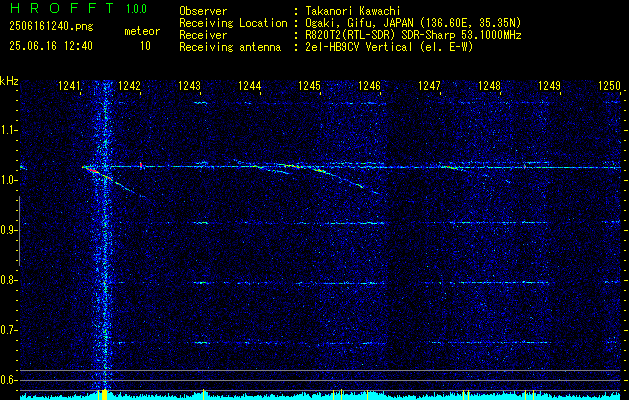Click the 'Observer' field label
Image resolution: width=629 pixels, height=400 pixels.
203,11
